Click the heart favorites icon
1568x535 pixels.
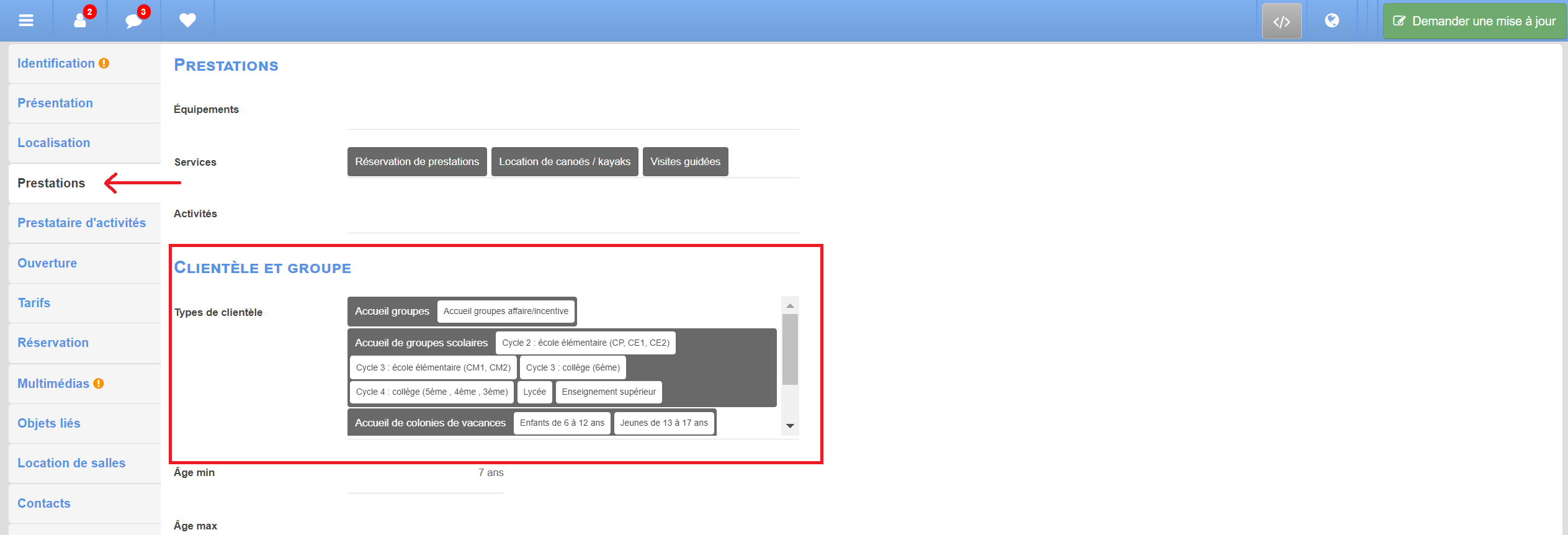tap(187, 20)
